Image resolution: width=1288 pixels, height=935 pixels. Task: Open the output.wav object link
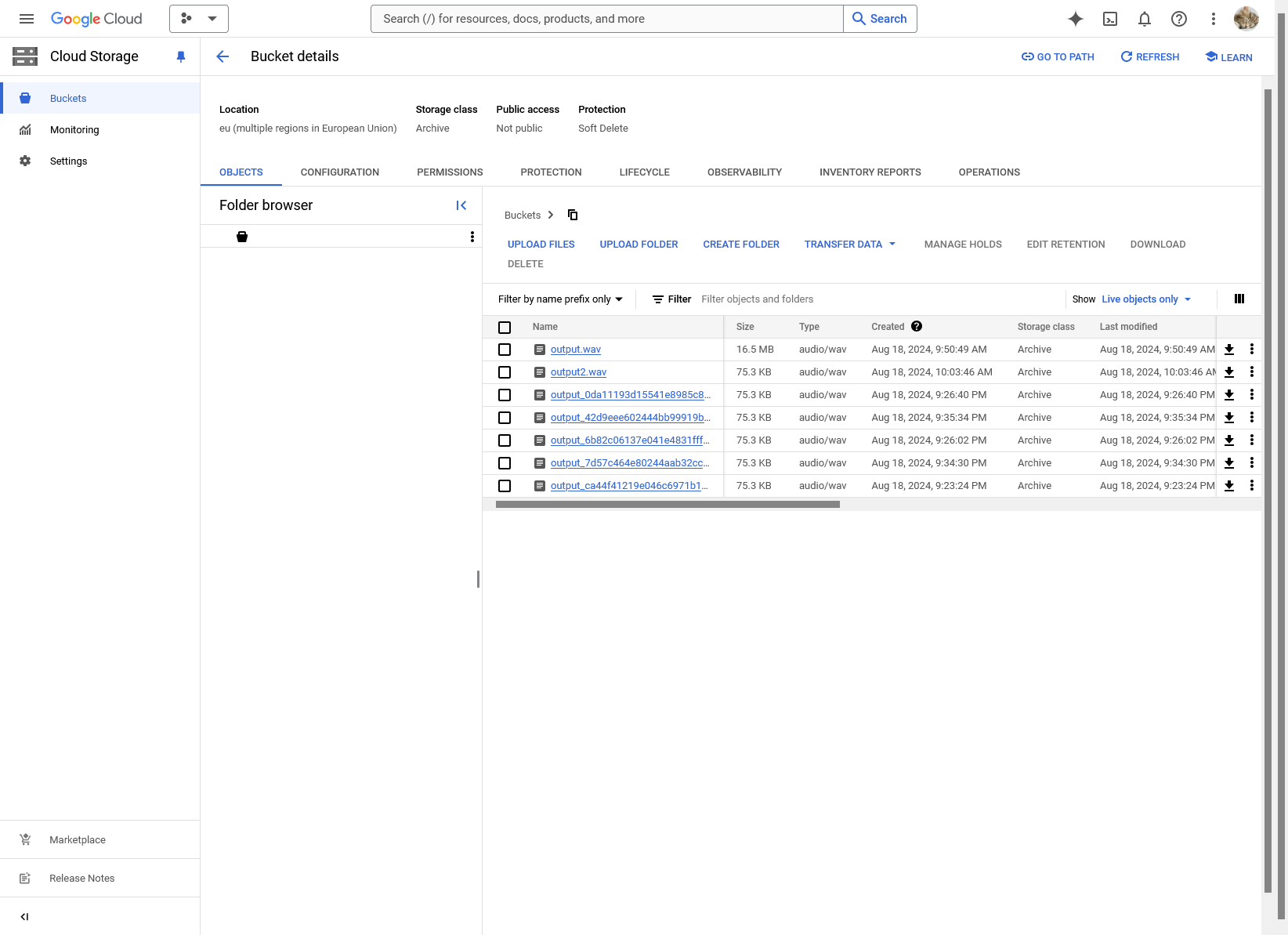576,350
